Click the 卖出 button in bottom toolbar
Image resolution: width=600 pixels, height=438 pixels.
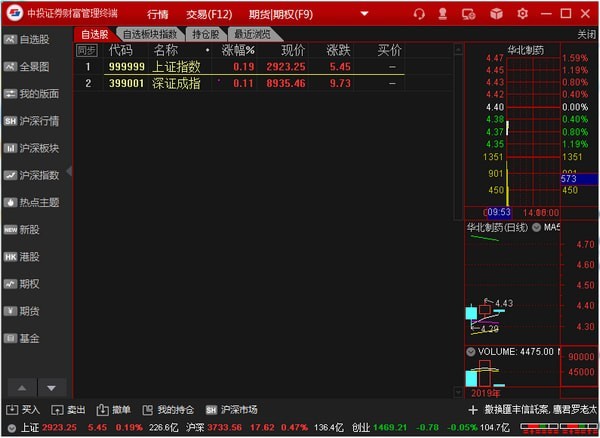click(68, 410)
